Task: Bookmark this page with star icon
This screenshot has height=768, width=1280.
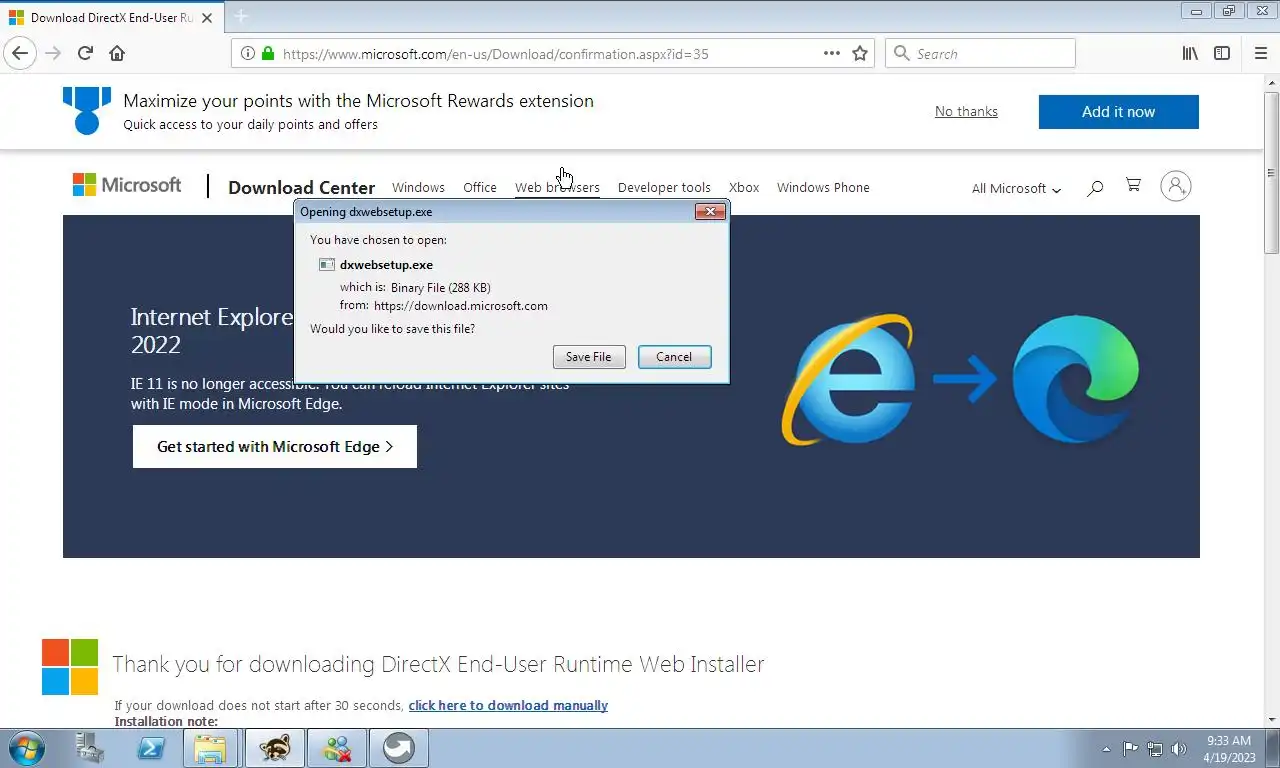Action: point(860,54)
